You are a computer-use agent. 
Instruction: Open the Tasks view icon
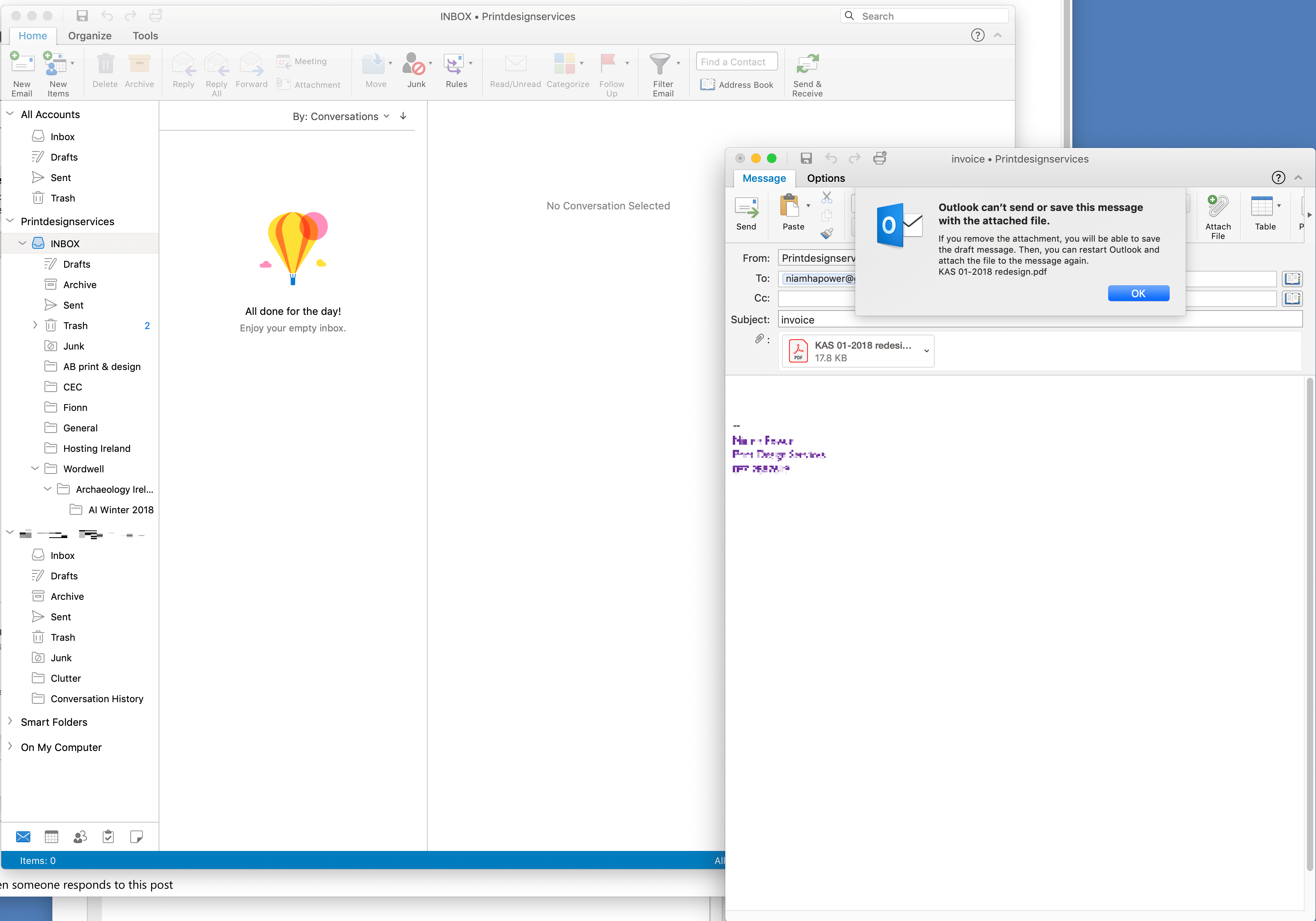(108, 836)
